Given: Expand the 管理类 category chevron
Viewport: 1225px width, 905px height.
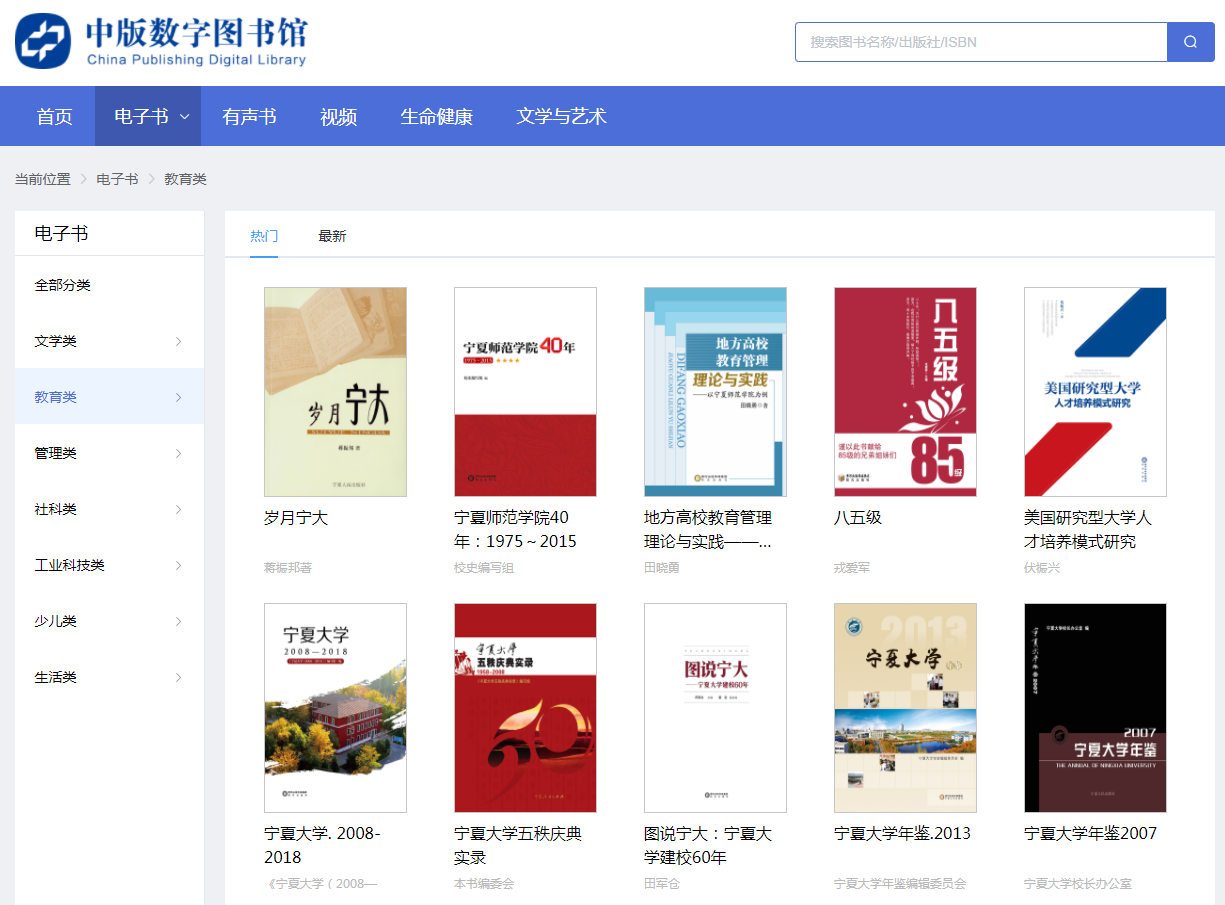Looking at the screenshot, I should pos(179,453).
